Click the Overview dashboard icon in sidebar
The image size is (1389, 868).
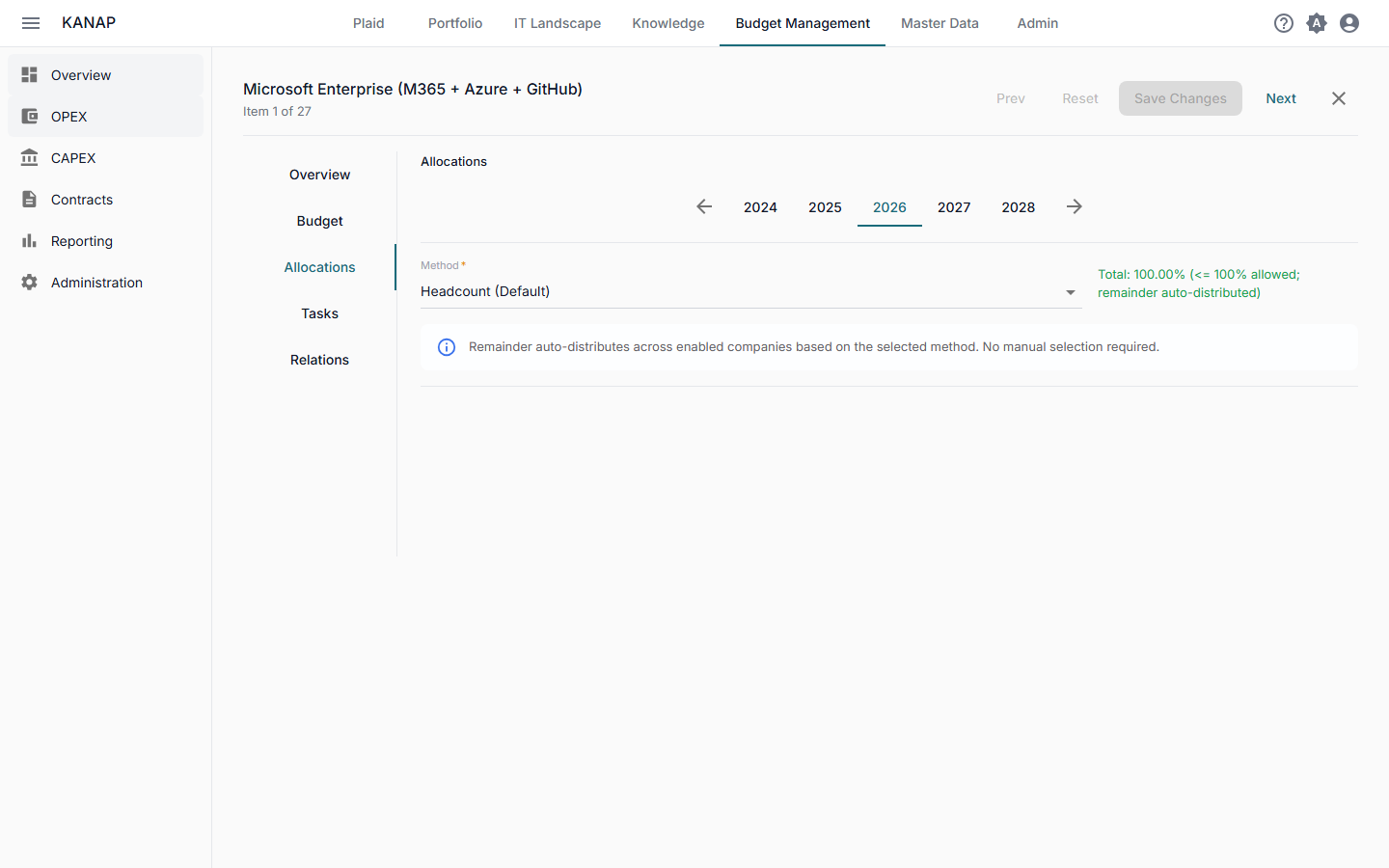30,75
